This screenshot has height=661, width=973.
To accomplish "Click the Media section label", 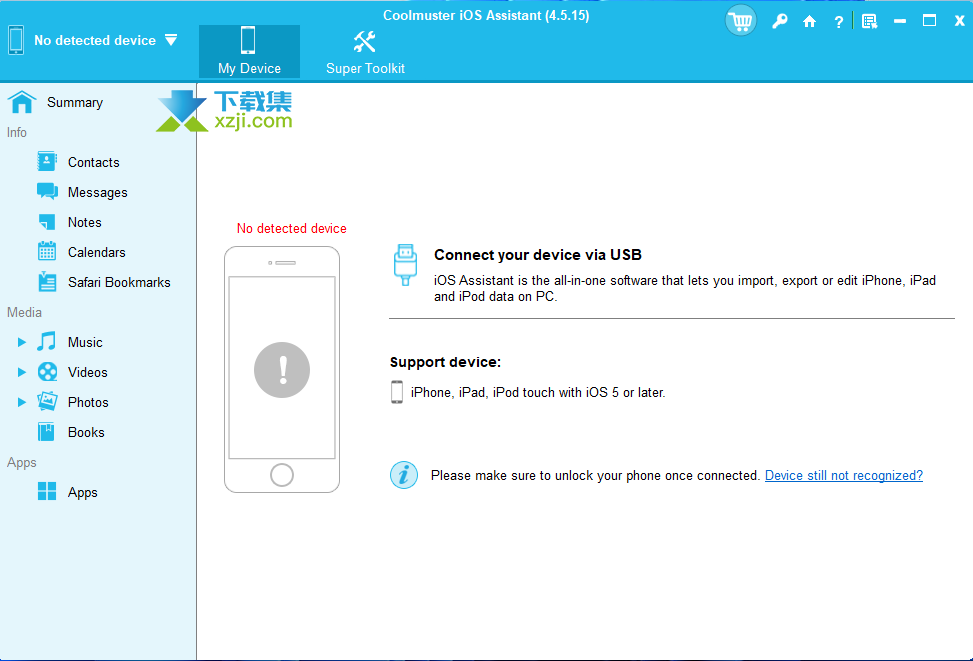I will (24, 312).
